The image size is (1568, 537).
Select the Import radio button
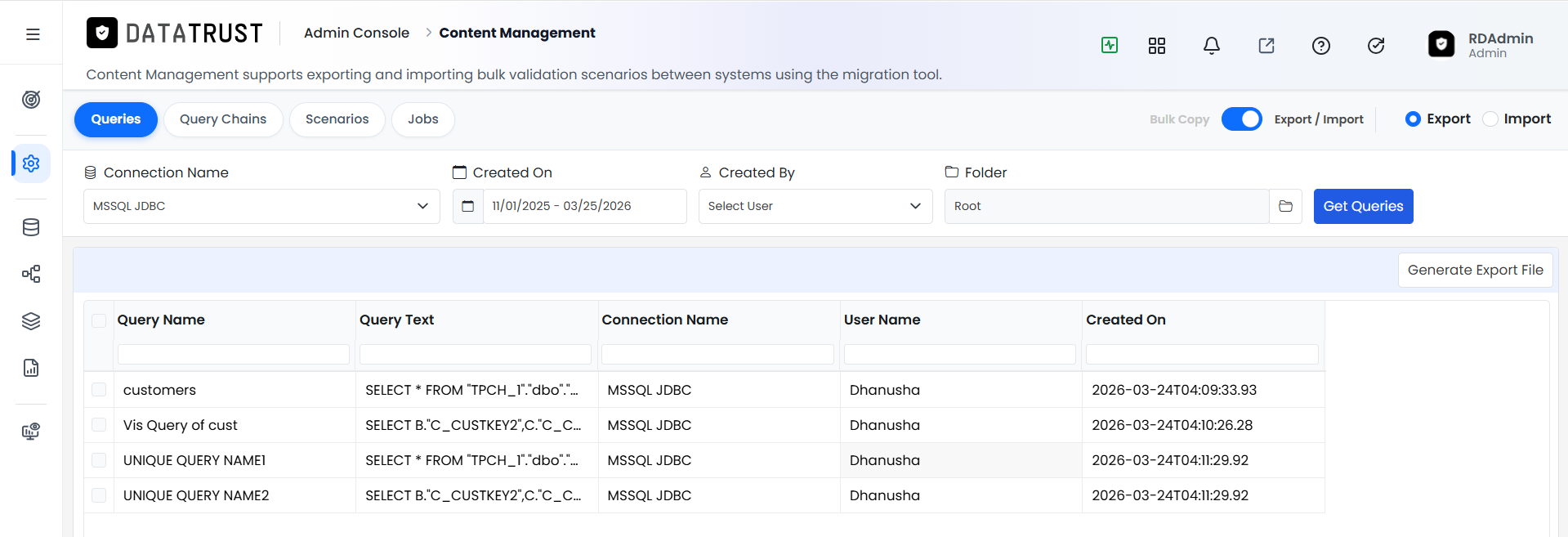[x=1490, y=119]
